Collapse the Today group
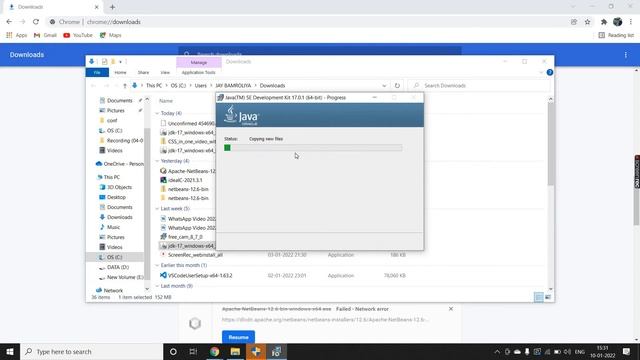This screenshot has height=360, width=640. click(x=157, y=113)
